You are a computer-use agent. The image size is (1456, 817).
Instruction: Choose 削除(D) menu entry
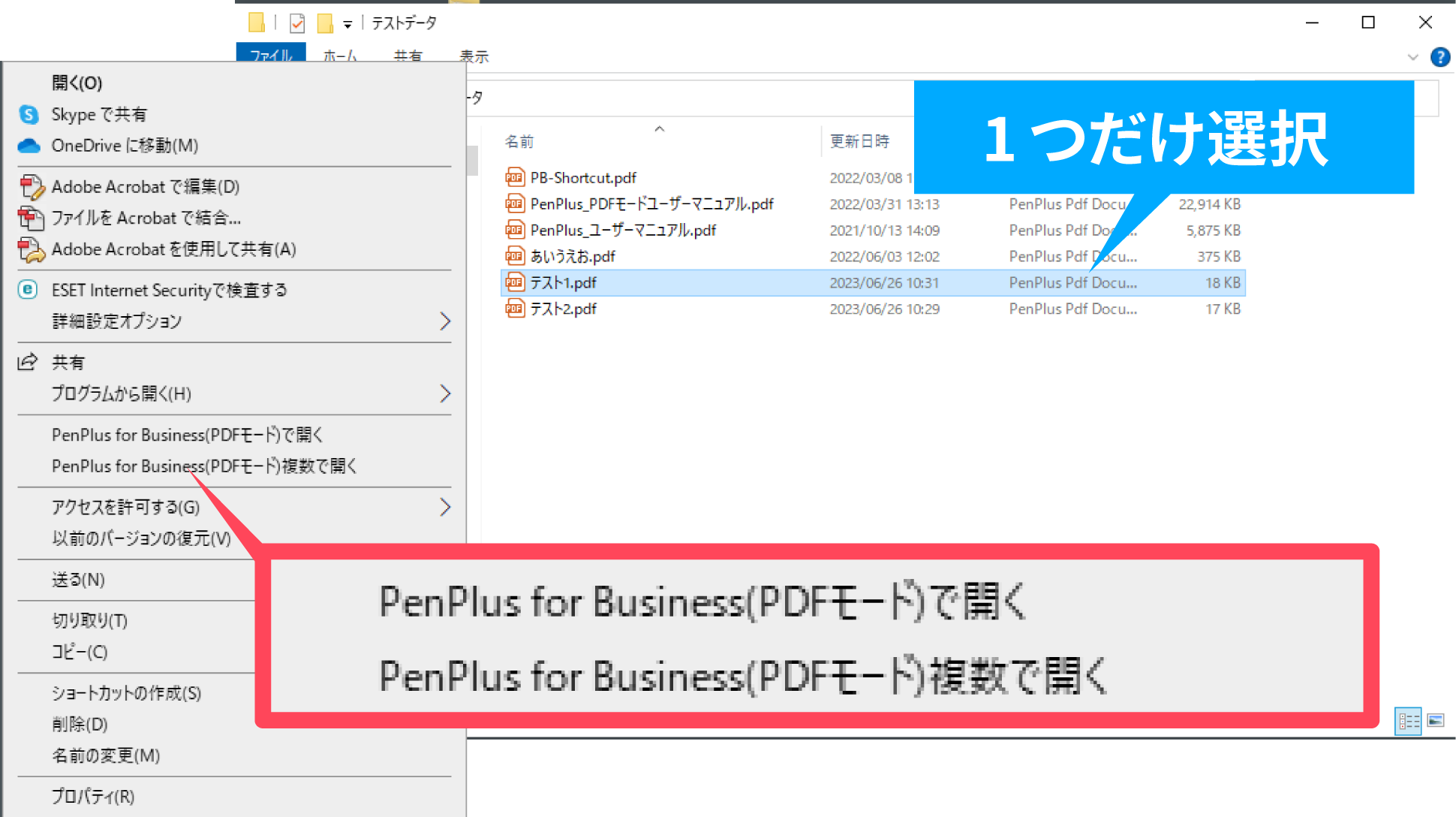[80, 724]
